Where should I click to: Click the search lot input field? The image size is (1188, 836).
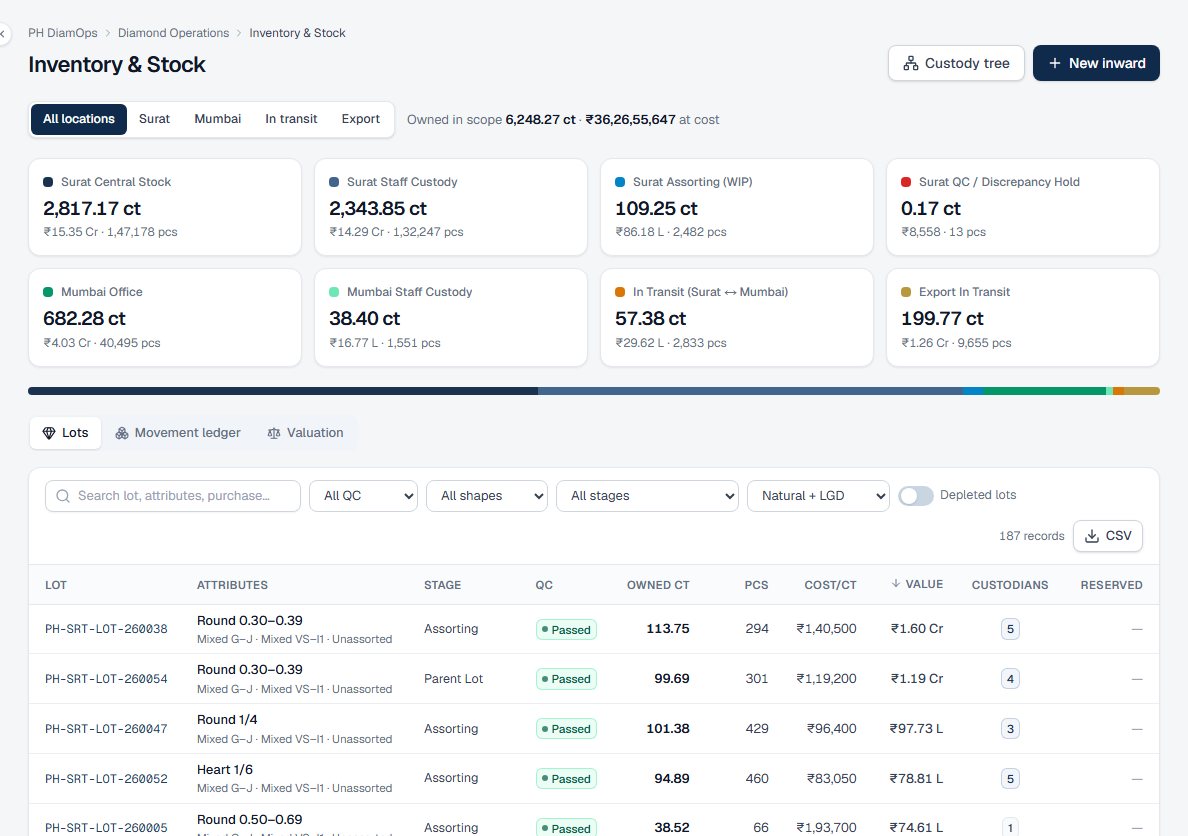tap(173, 496)
